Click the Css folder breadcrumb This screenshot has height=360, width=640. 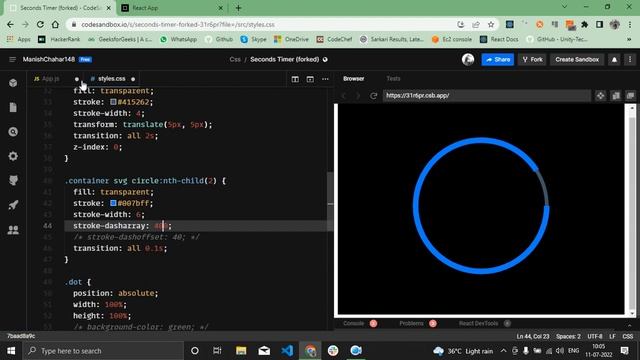[x=235, y=60]
